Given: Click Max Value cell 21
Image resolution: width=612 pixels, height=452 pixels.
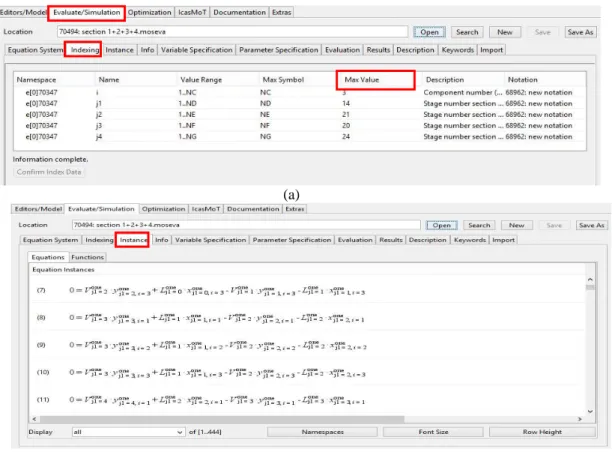Looking at the screenshot, I should pos(346,114).
